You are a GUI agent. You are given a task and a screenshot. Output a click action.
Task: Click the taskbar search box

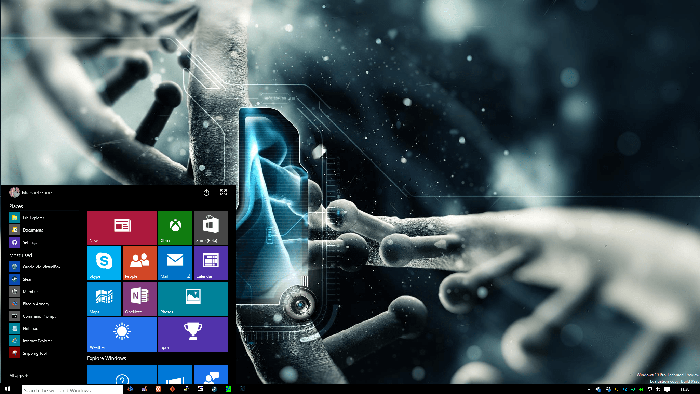pyautogui.click(x=72, y=390)
